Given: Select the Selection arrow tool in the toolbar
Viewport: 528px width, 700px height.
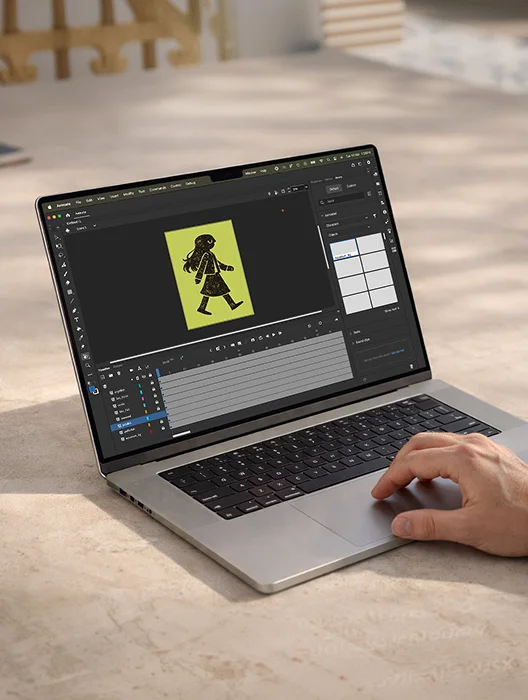Looking at the screenshot, I should point(56,238).
